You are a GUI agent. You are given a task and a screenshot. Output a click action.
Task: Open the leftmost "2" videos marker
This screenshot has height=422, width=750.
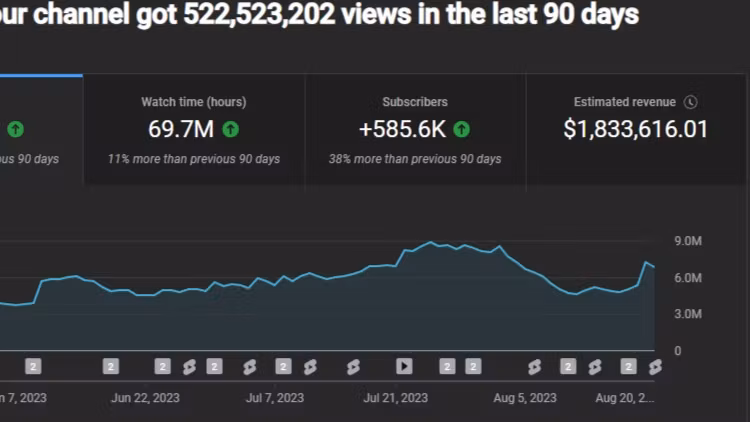point(33,366)
